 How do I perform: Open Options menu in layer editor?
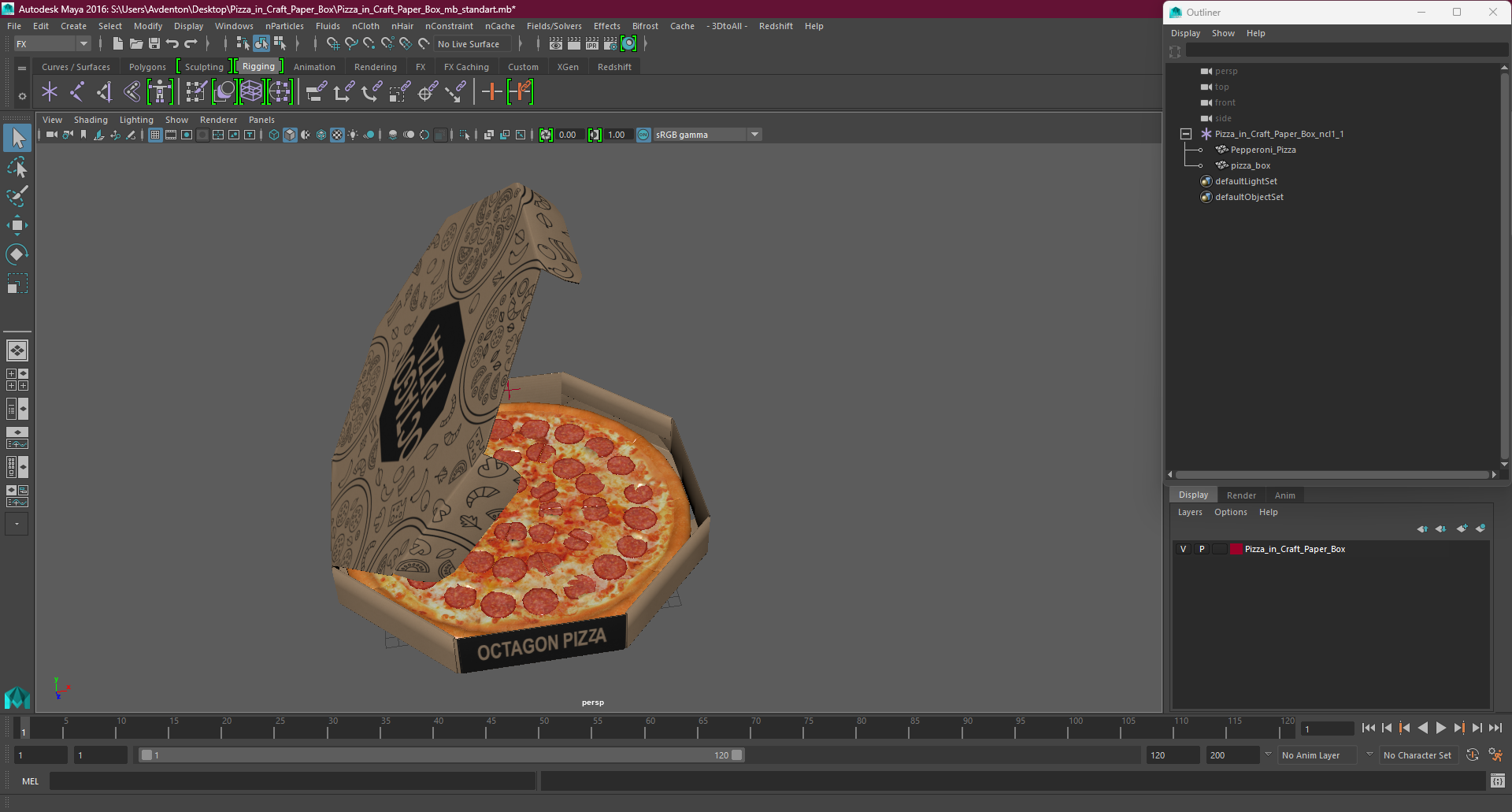click(1230, 512)
